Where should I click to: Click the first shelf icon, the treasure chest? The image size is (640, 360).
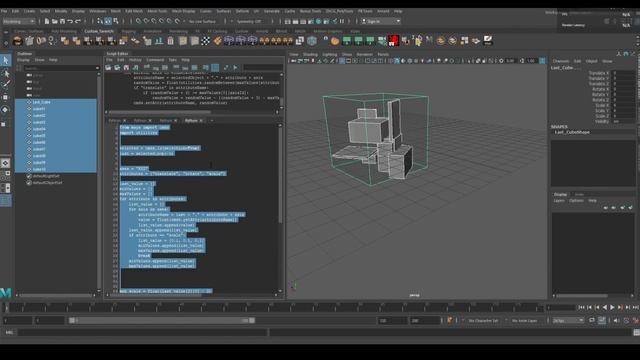[x=18, y=41]
